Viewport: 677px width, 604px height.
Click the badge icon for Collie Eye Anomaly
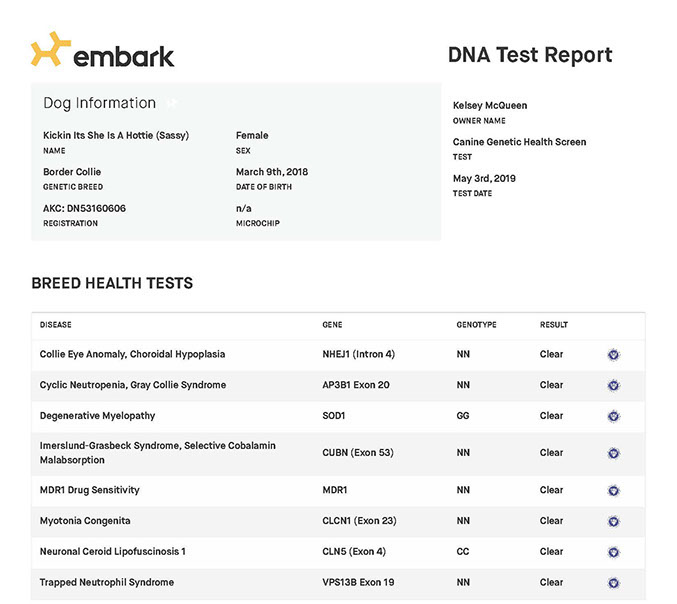[x=613, y=354]
